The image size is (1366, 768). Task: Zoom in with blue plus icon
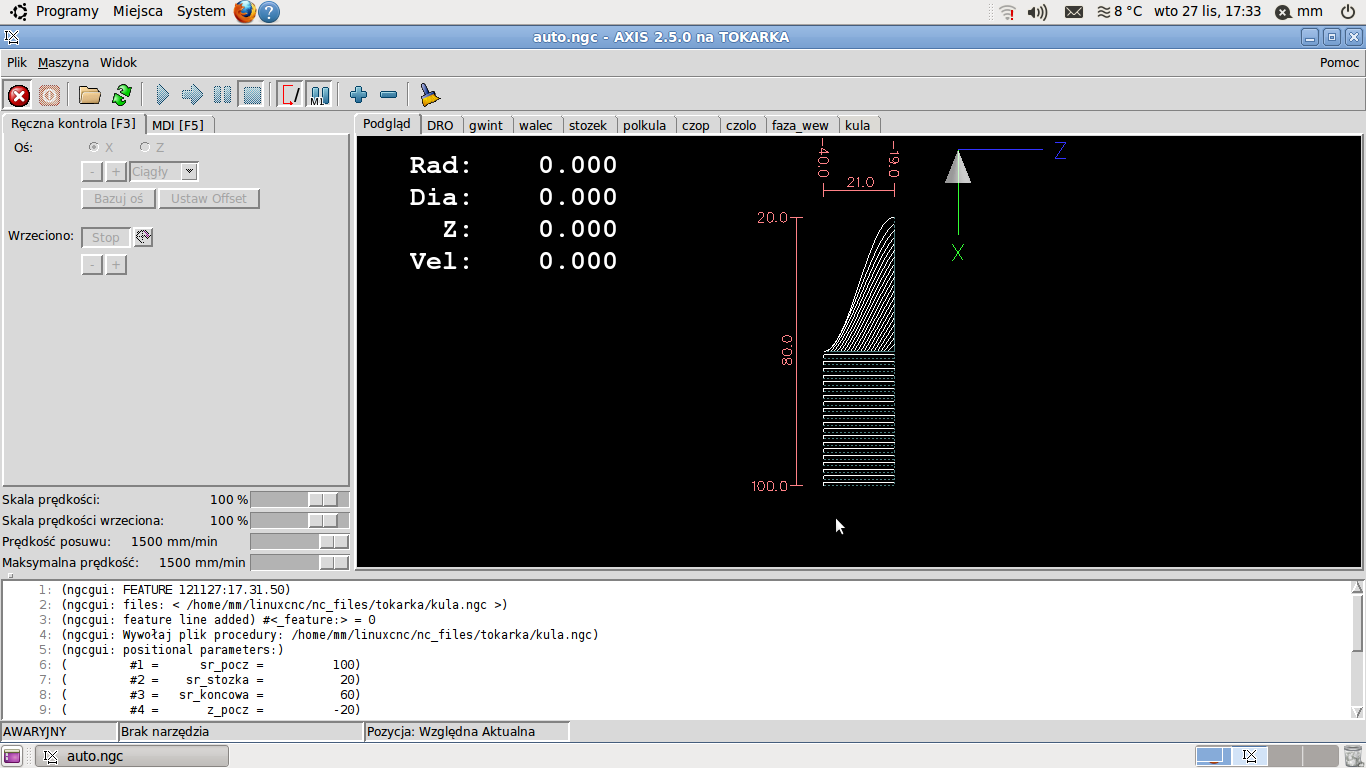[x=359, y=95]
